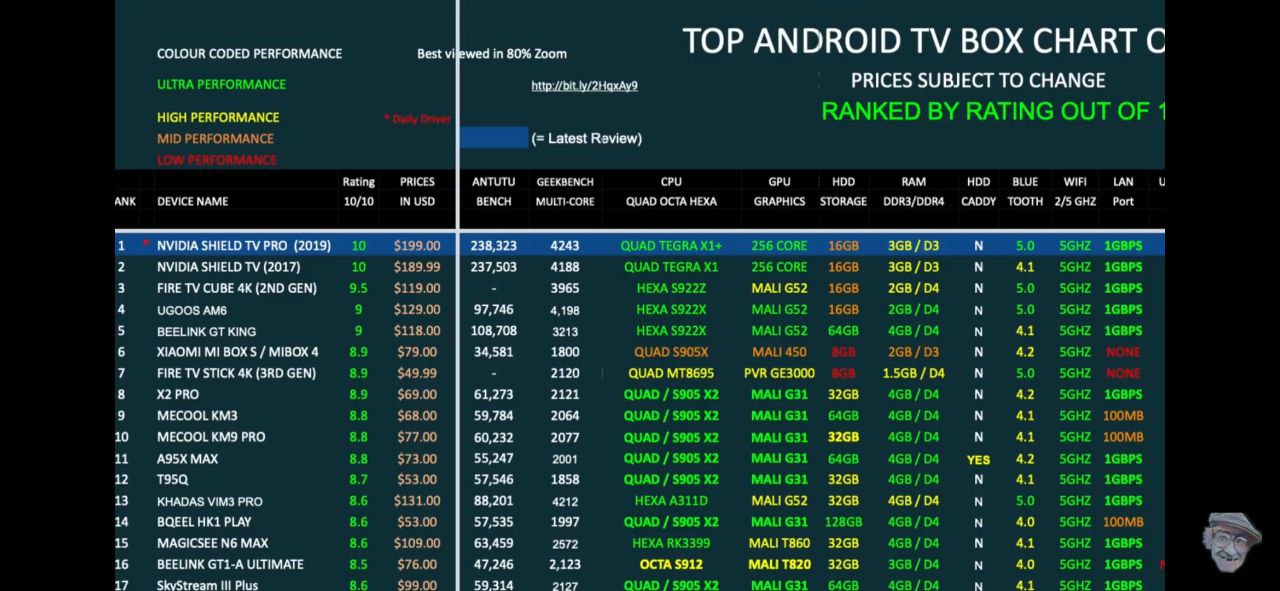Click the QUAD MT8695 CPU cell

coord(671,373)
